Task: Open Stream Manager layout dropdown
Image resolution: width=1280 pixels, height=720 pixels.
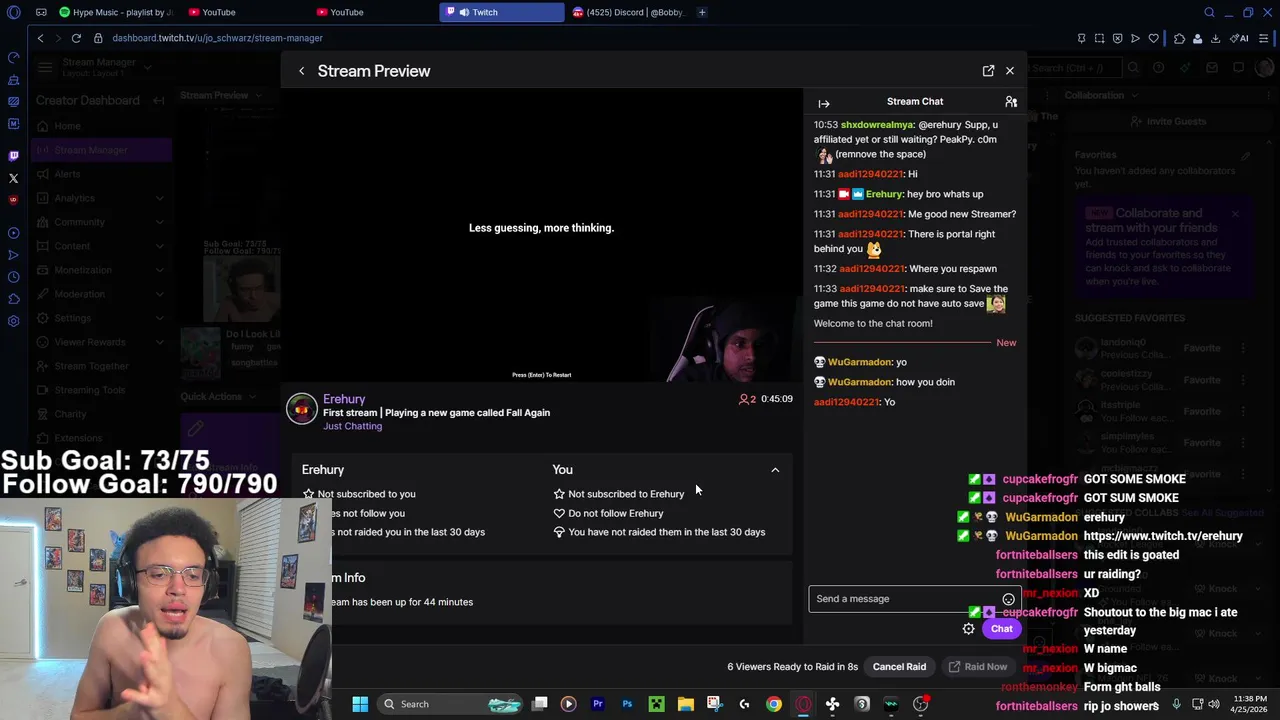Action: point(147,67)
